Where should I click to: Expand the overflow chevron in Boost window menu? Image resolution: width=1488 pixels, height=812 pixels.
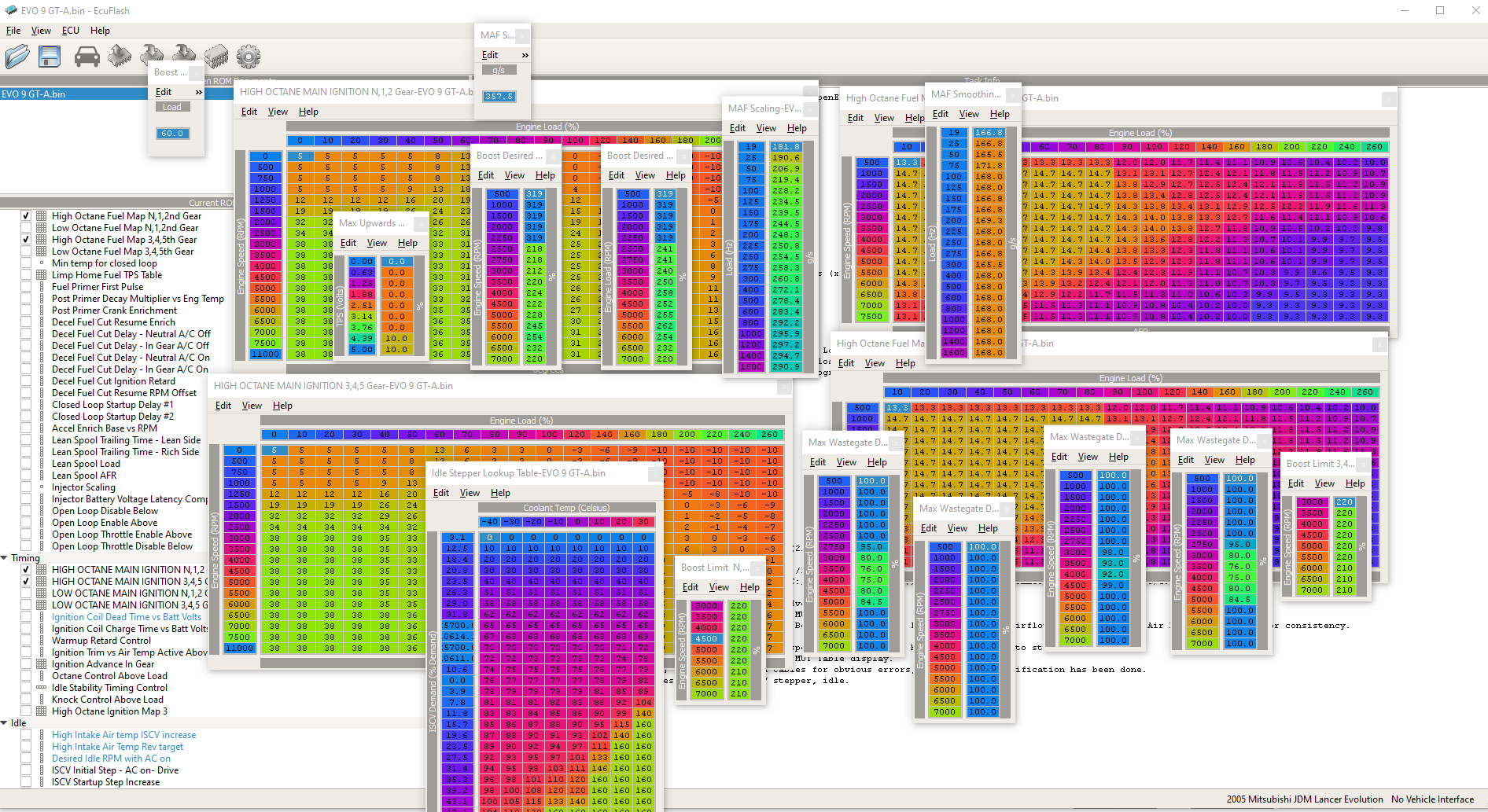199,92
